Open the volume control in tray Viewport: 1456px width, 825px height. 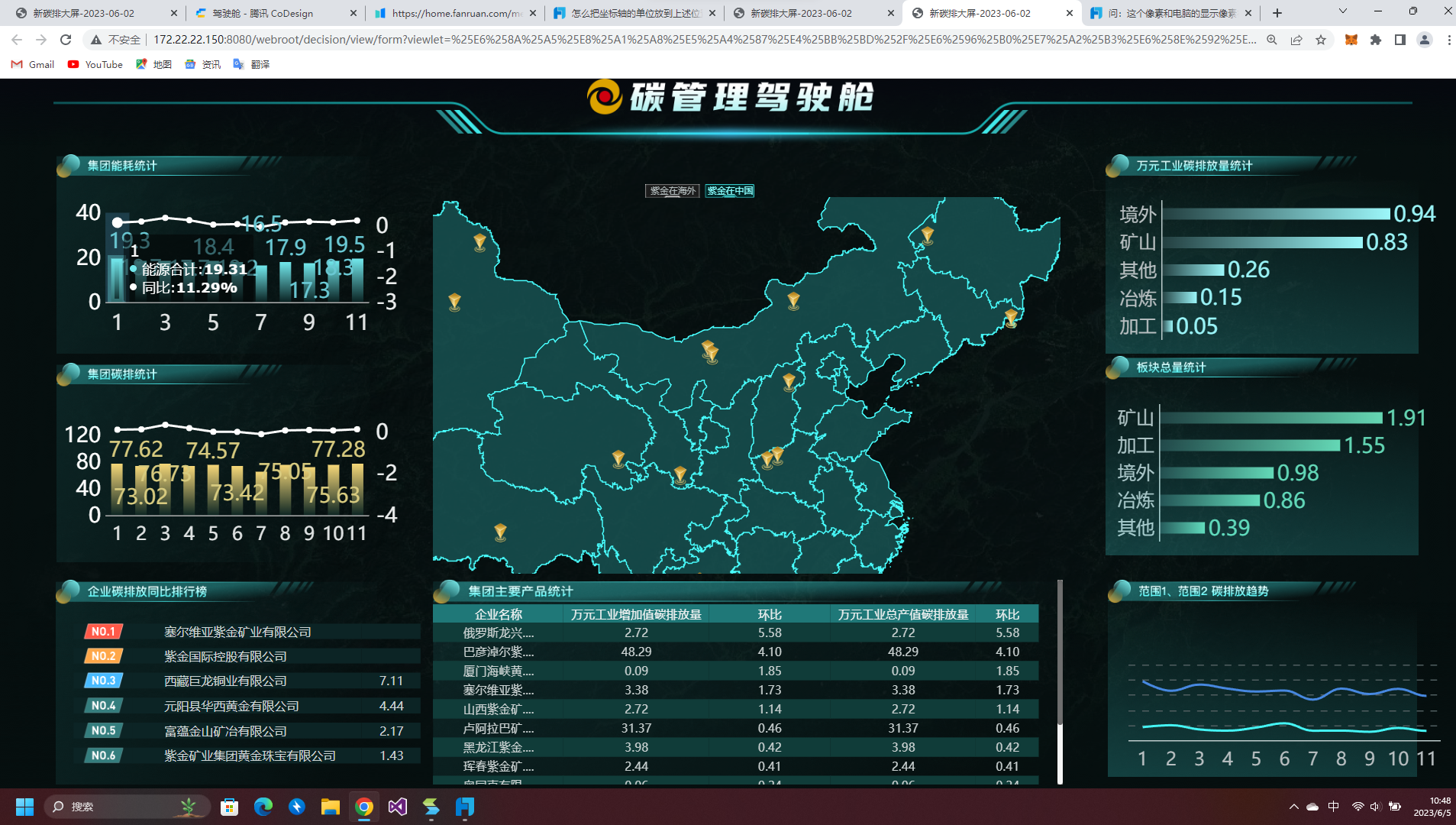coord(1376,807)
